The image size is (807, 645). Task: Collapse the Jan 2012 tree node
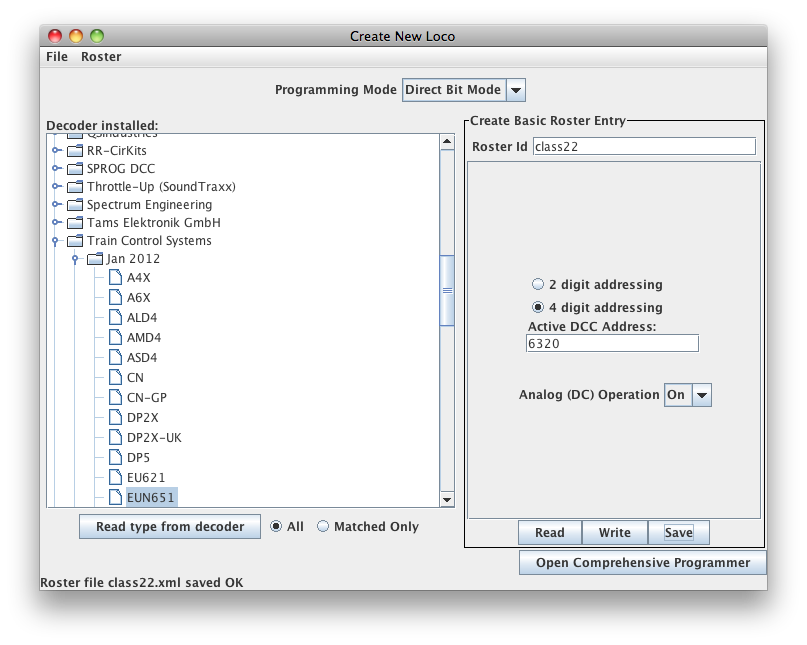(x=75, y=259)
